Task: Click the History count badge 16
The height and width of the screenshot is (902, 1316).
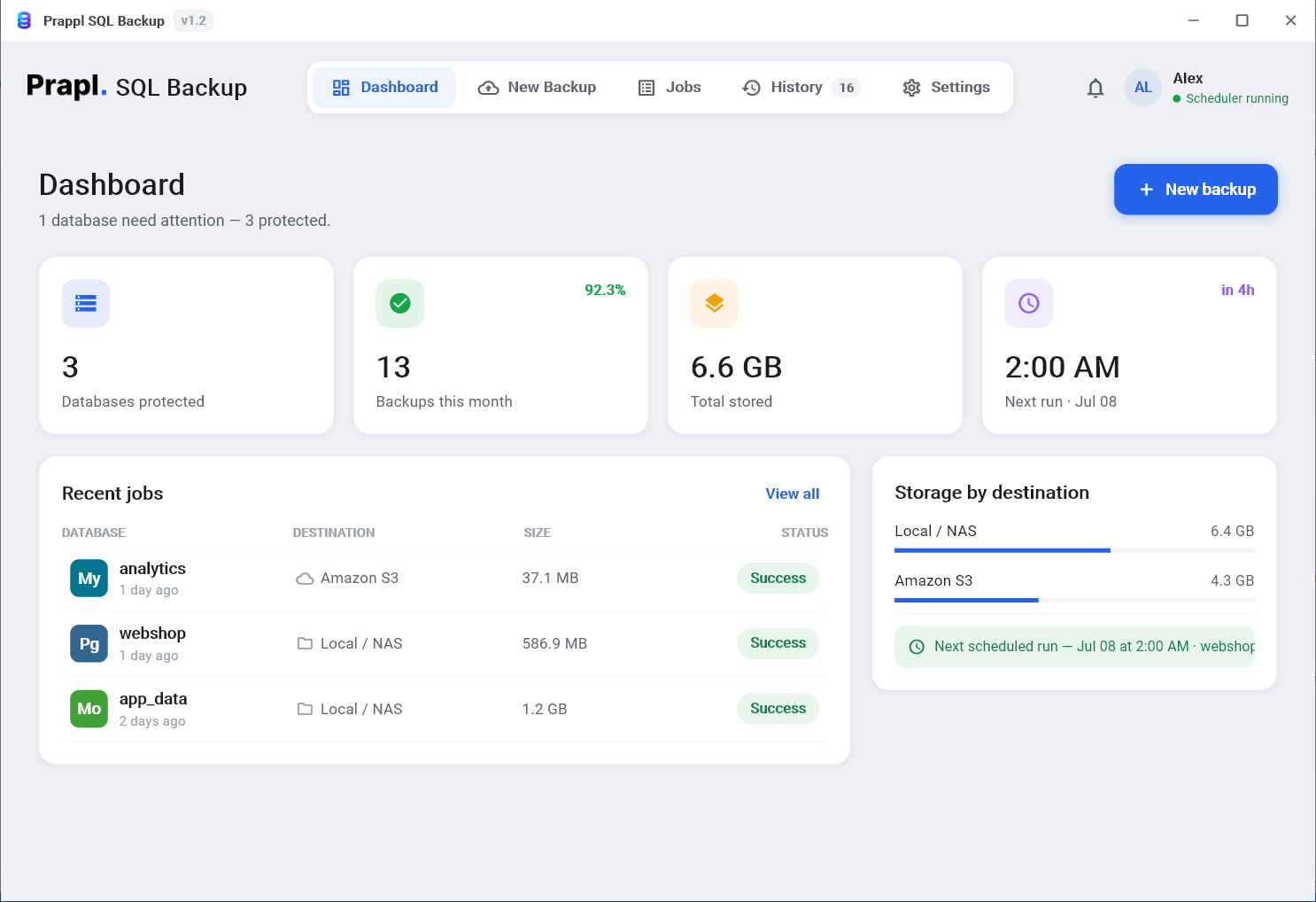Action: [847, 88]
